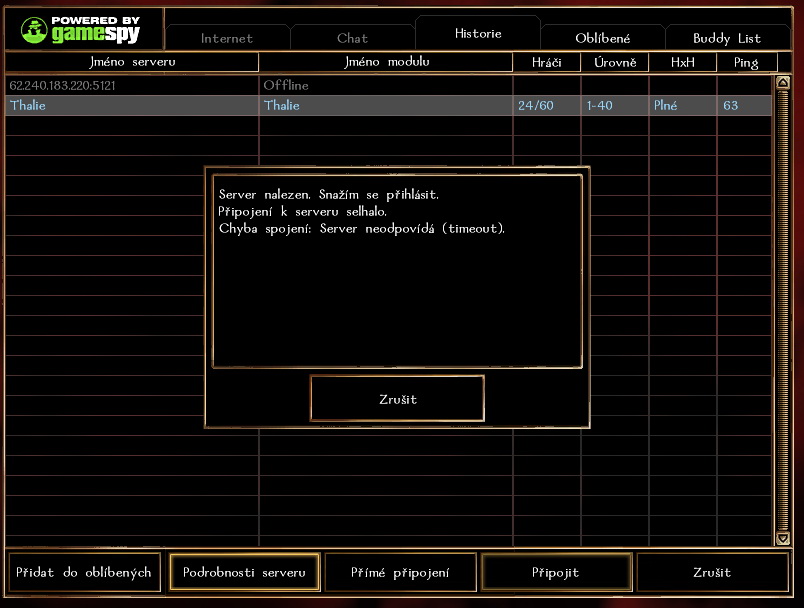Select the Historie tab
Image resolution: width=804 pixels, height=608 pixels.
pyautogui.click(x=478, y=33)
